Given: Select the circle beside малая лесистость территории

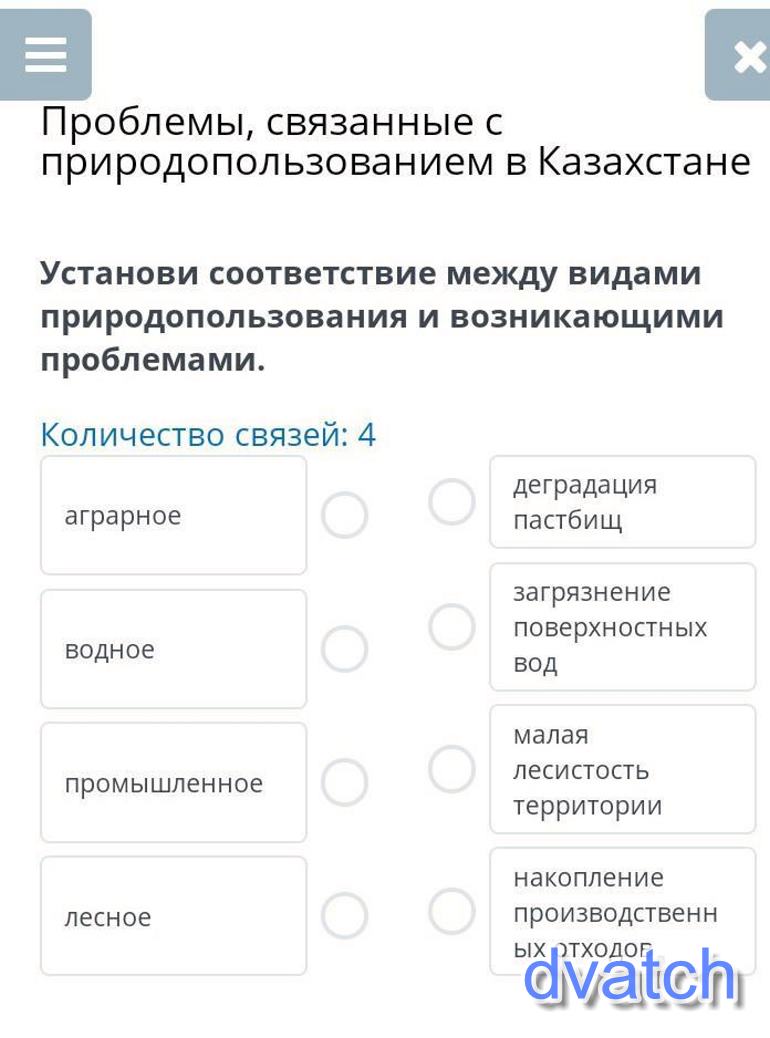Looking at the screenshot, I should (x=452, y=770).
